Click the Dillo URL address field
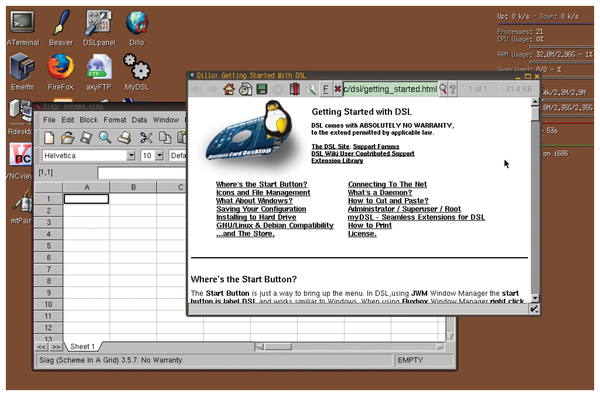Screen dimensions: 600x396 pos(390,89)
